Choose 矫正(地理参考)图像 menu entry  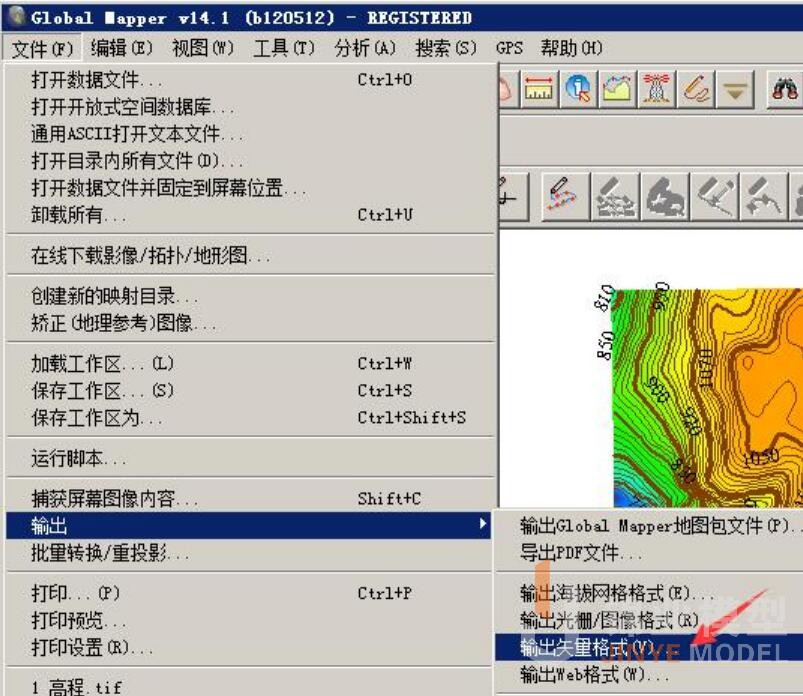tap(250, 323)
